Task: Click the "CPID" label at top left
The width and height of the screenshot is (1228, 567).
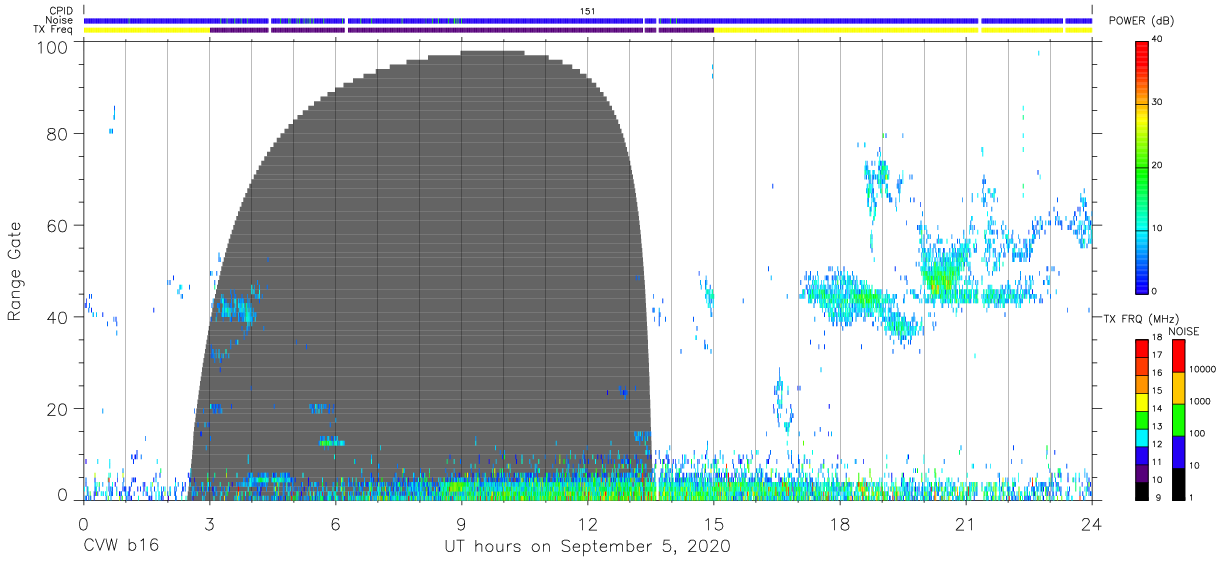Action: pyautogui.click(x=62, y=11)
